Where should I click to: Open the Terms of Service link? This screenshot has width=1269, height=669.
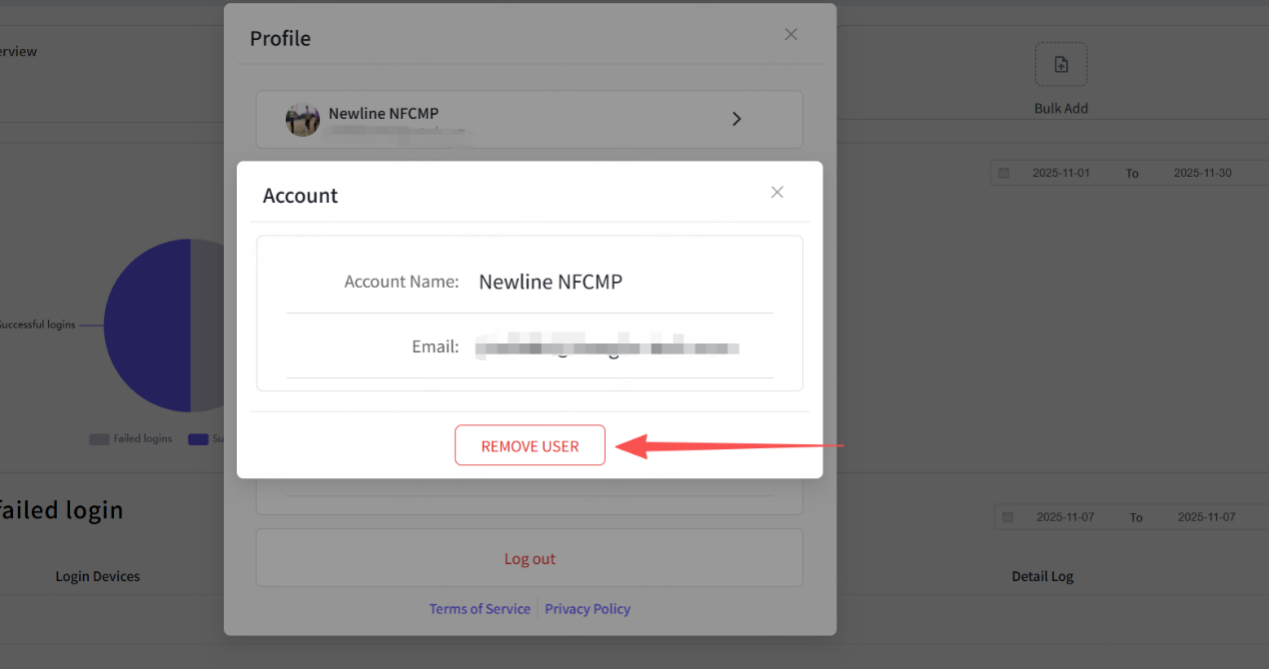tap(480, 609)
